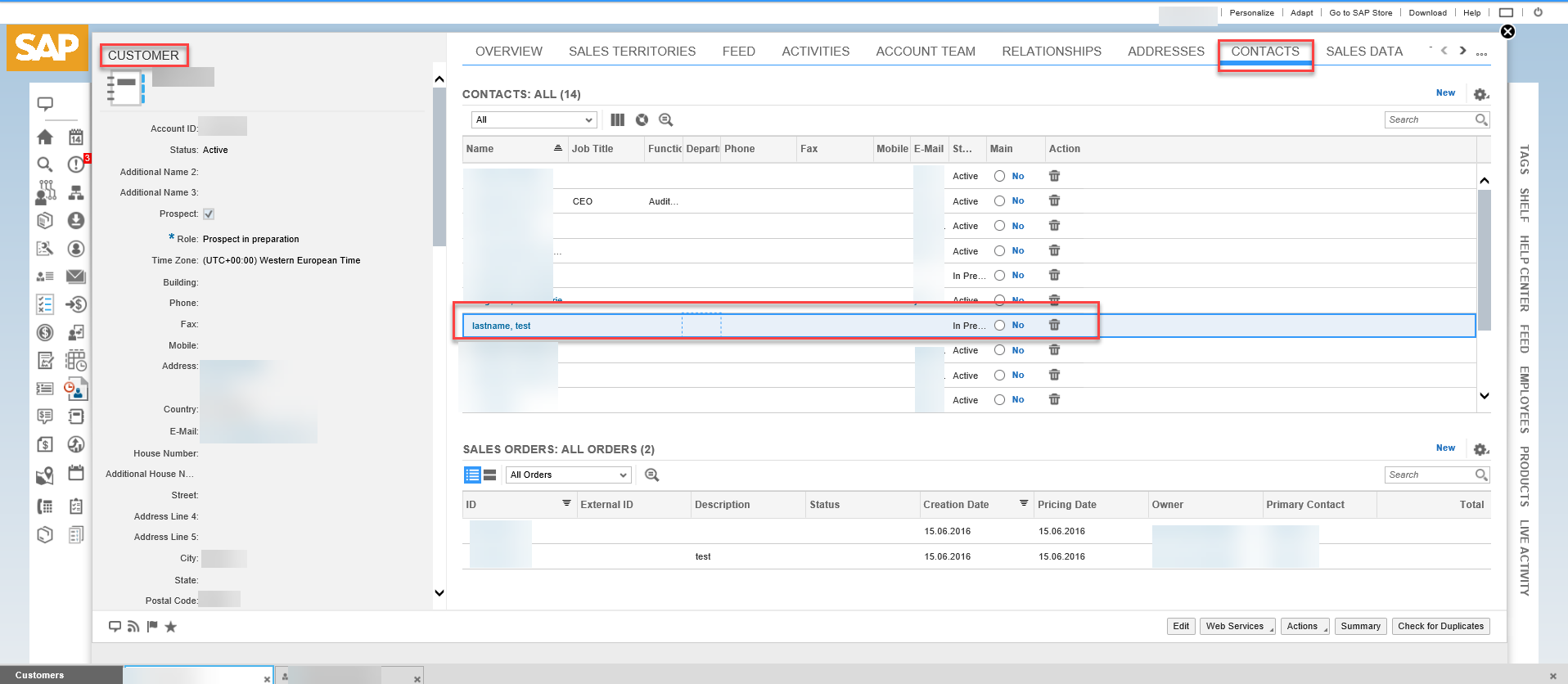The width and height of the screenshot is (1568, 684).
Task: Switch to the OVERVIEW tab
Action: point(509,52)
